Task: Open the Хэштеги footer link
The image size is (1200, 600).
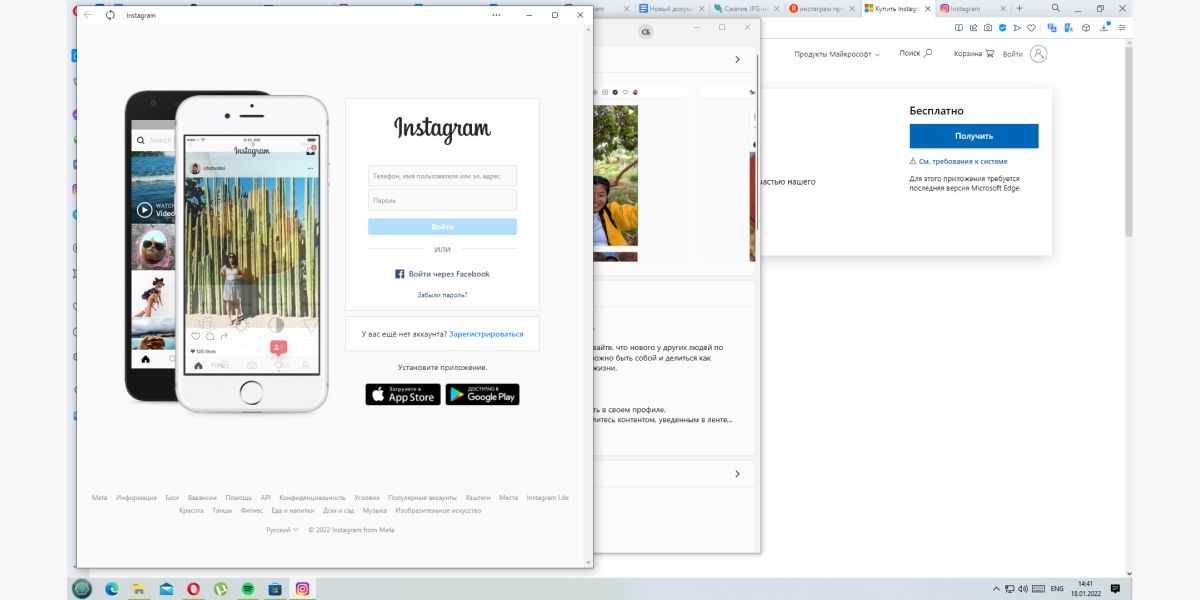Action: (479, 497)
